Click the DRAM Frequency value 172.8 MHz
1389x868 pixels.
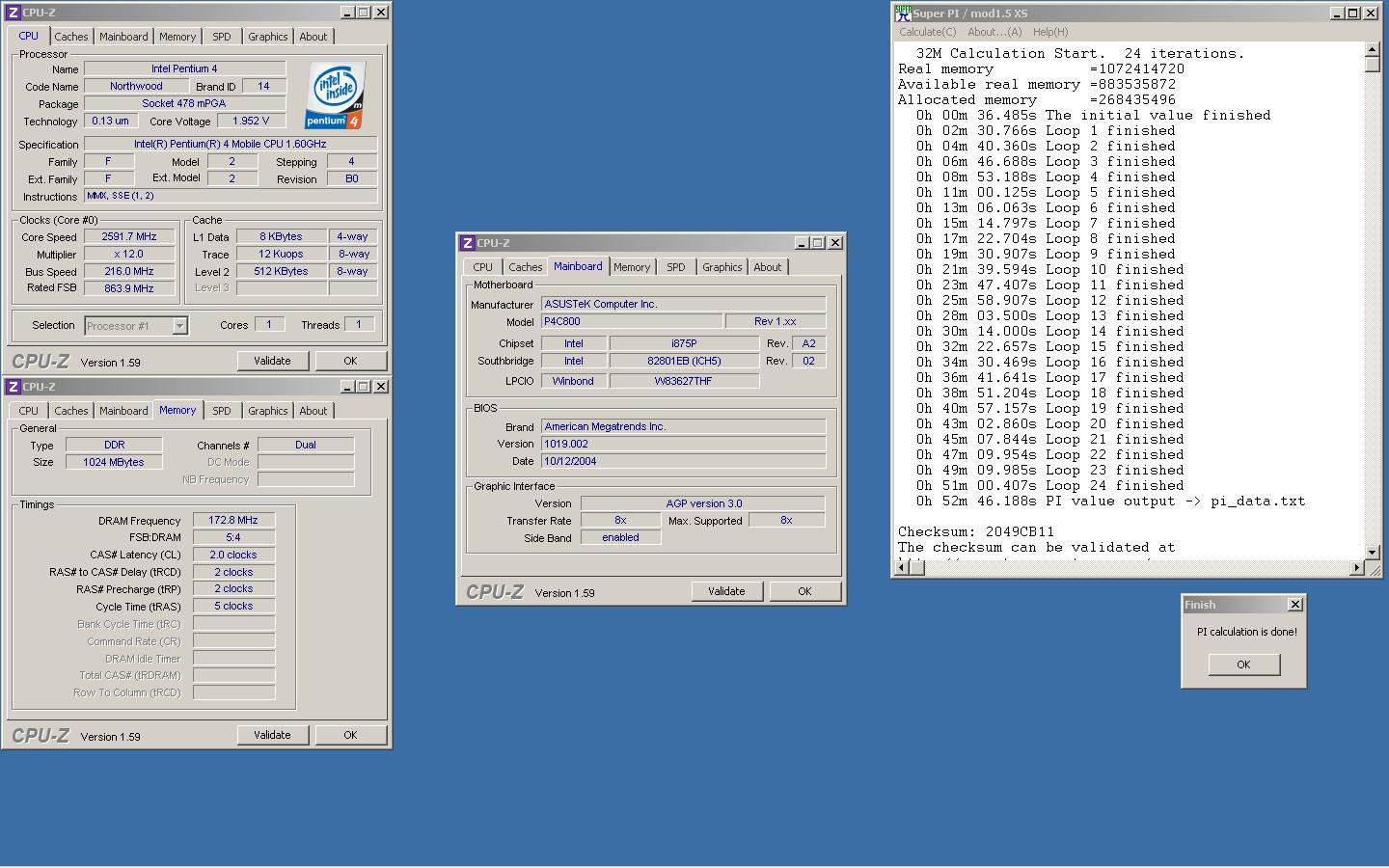pos(233,520)
